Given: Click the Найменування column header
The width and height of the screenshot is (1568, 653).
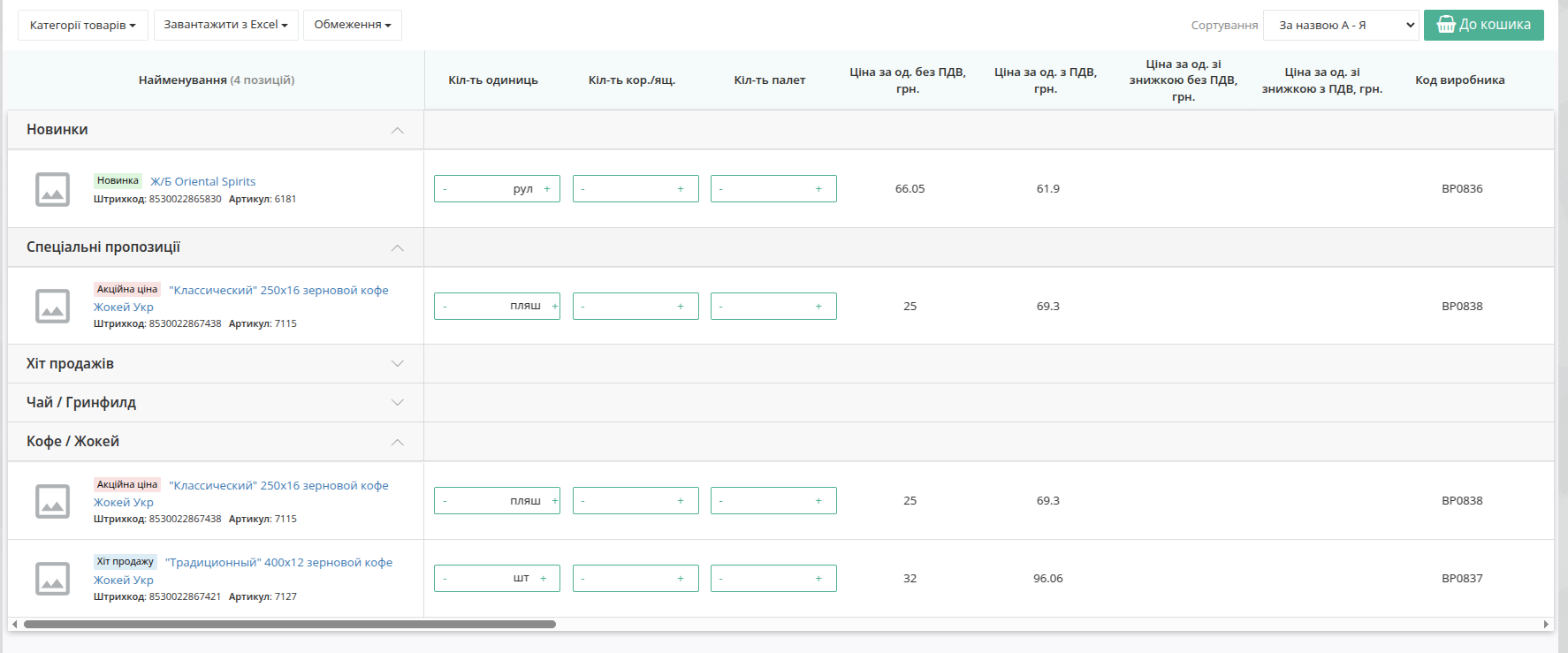Looking at the screenshot, I should point(217,80).
